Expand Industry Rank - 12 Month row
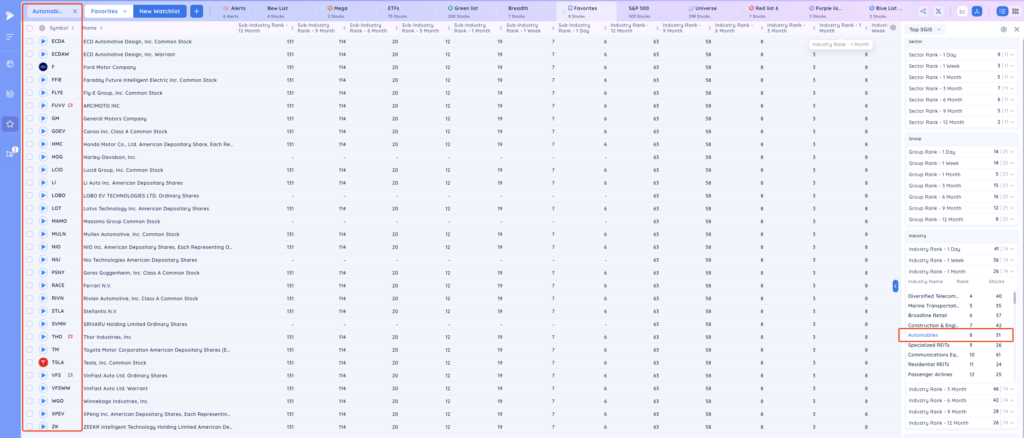This screenshot has width=1024, height=438. [x=962, y=423]
